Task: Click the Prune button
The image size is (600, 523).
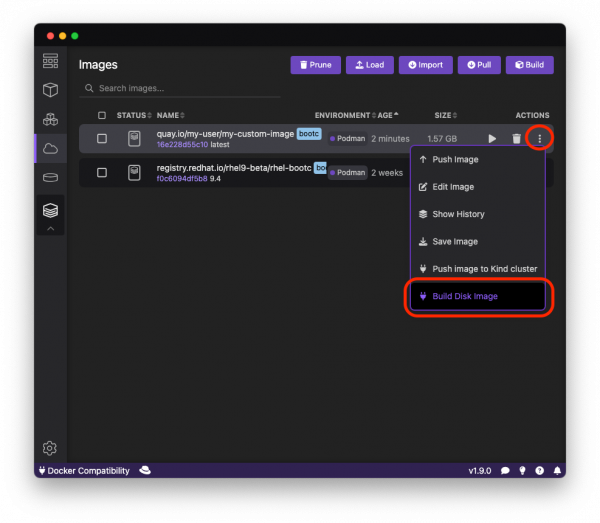Action: click(315, 65)
